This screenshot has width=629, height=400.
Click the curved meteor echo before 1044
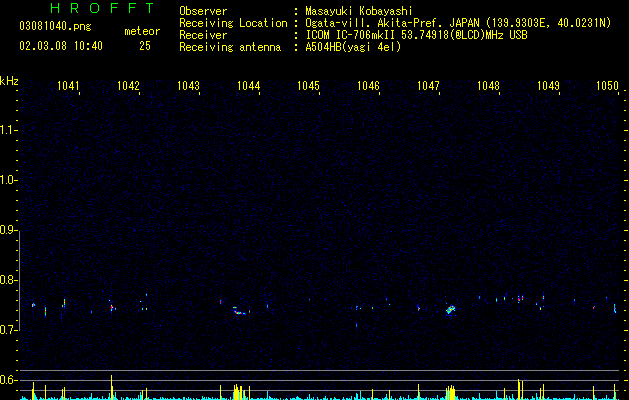point(239,311)
